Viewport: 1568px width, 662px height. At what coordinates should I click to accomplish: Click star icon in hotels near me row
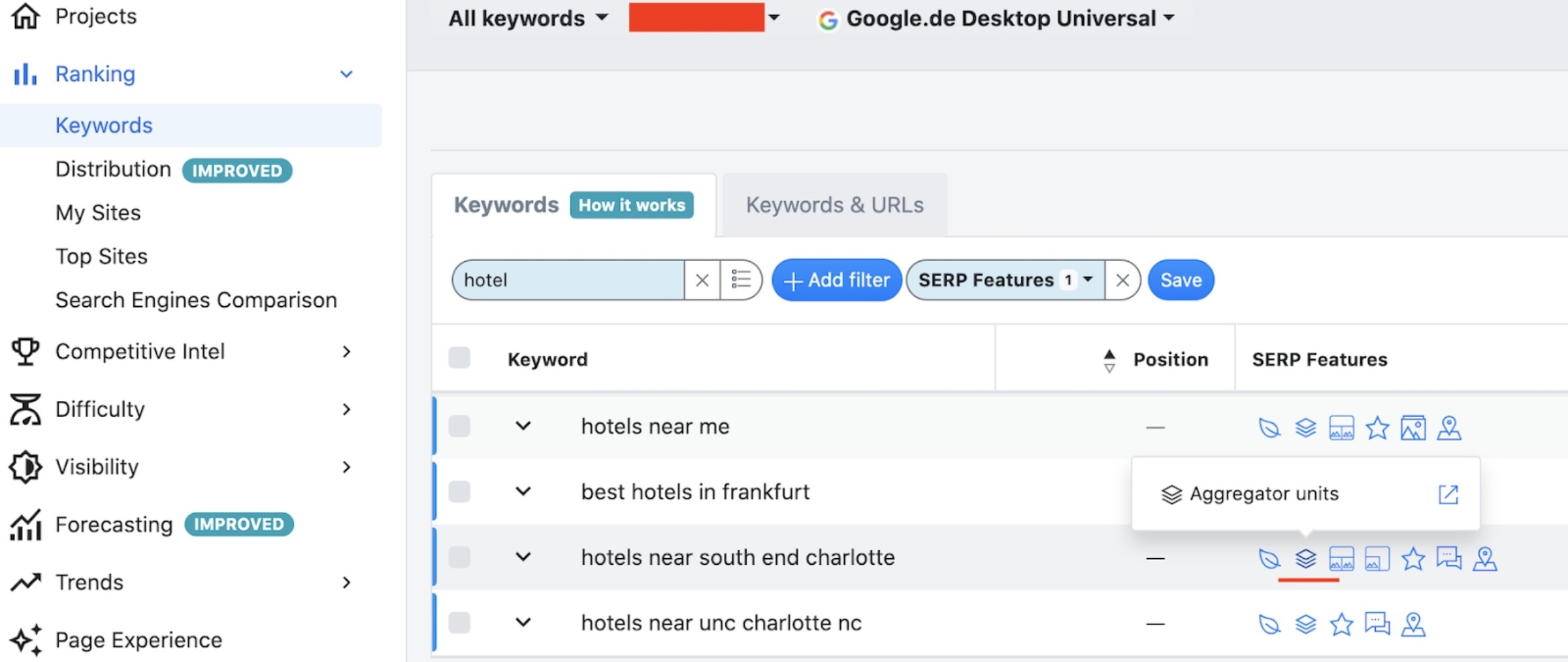1377,428
